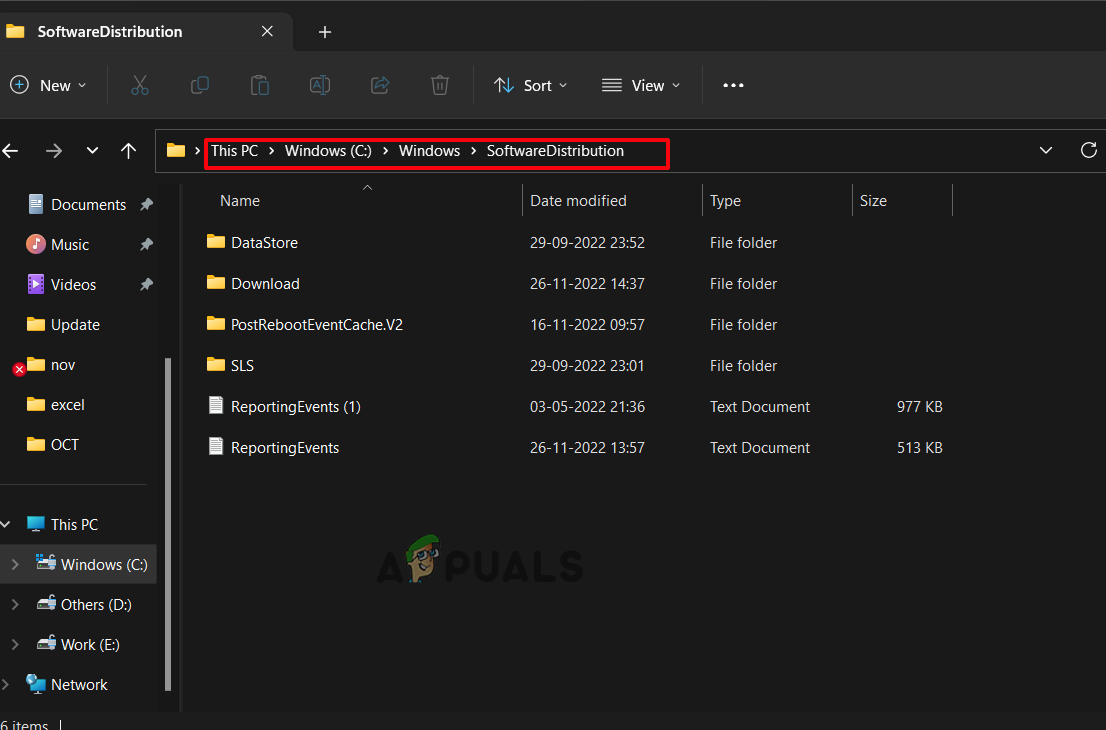Sort by the Size column header
The image size is (1106, 730).
[x=873, y=201]
